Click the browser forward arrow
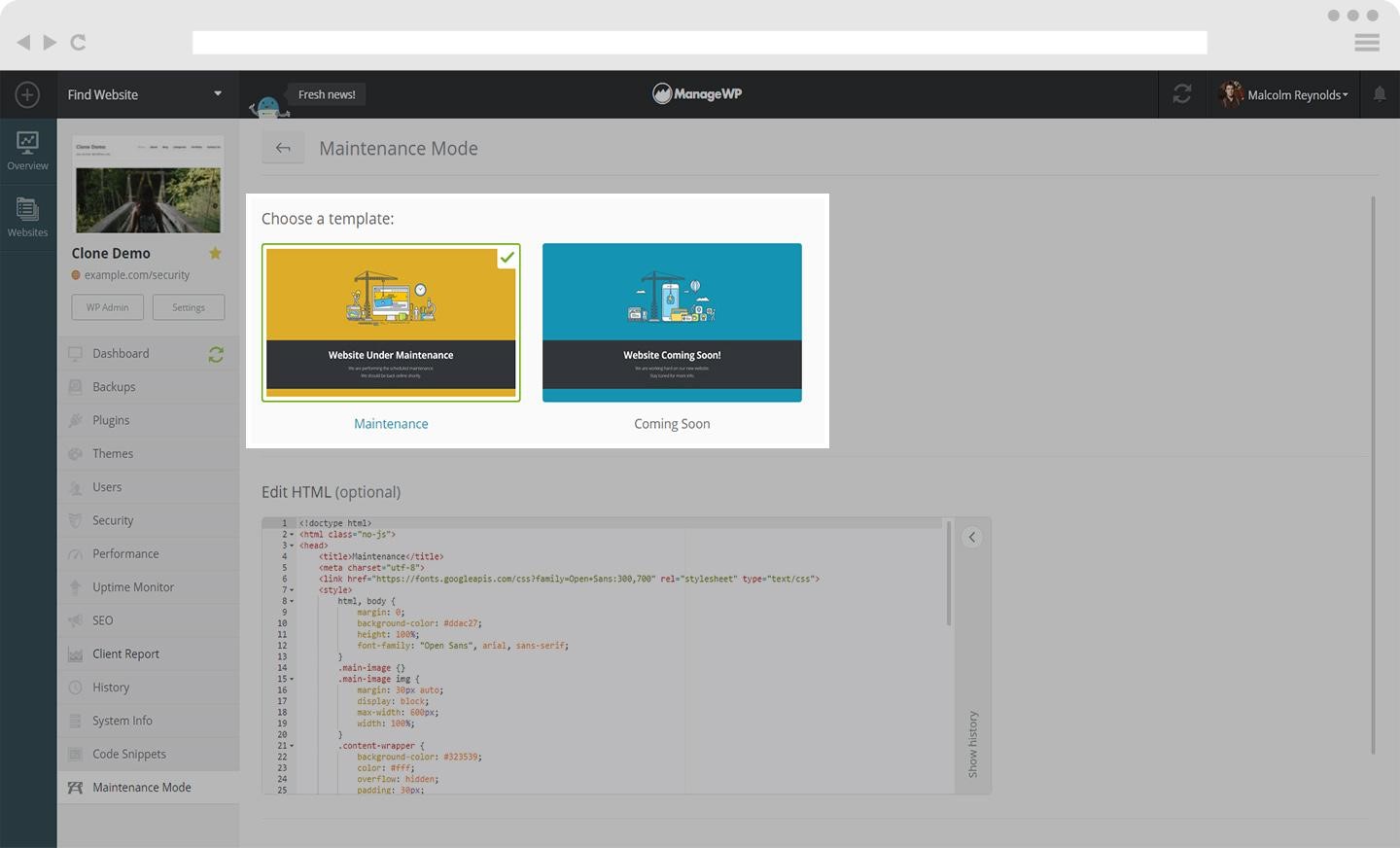1400x848 pixels. (x=50, y=42)
